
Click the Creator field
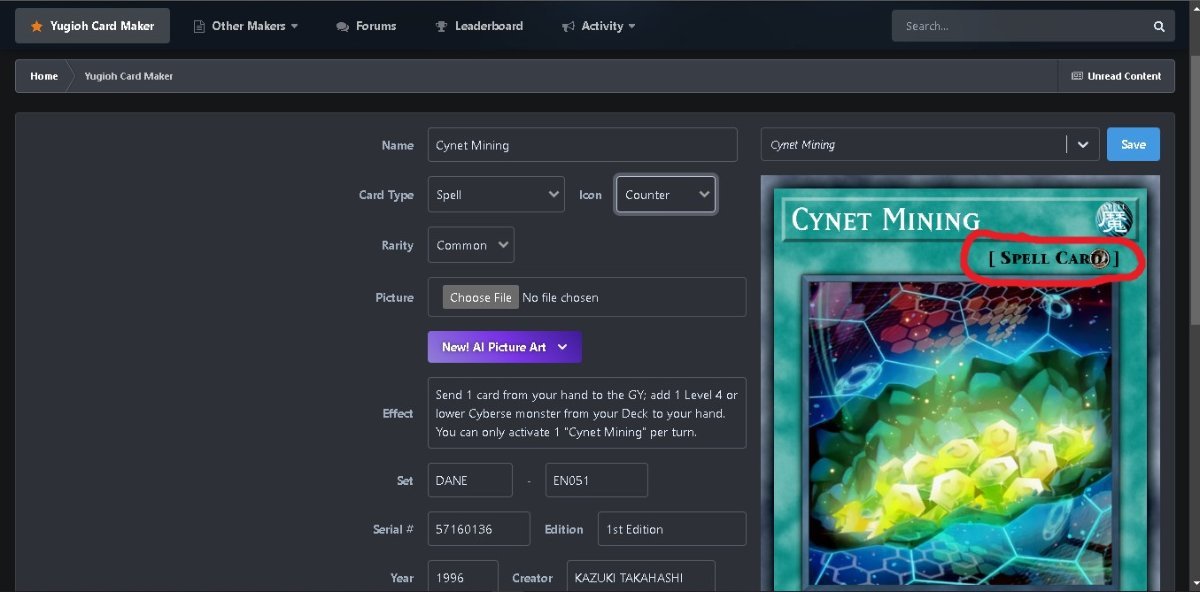click(x=641, y=577)
